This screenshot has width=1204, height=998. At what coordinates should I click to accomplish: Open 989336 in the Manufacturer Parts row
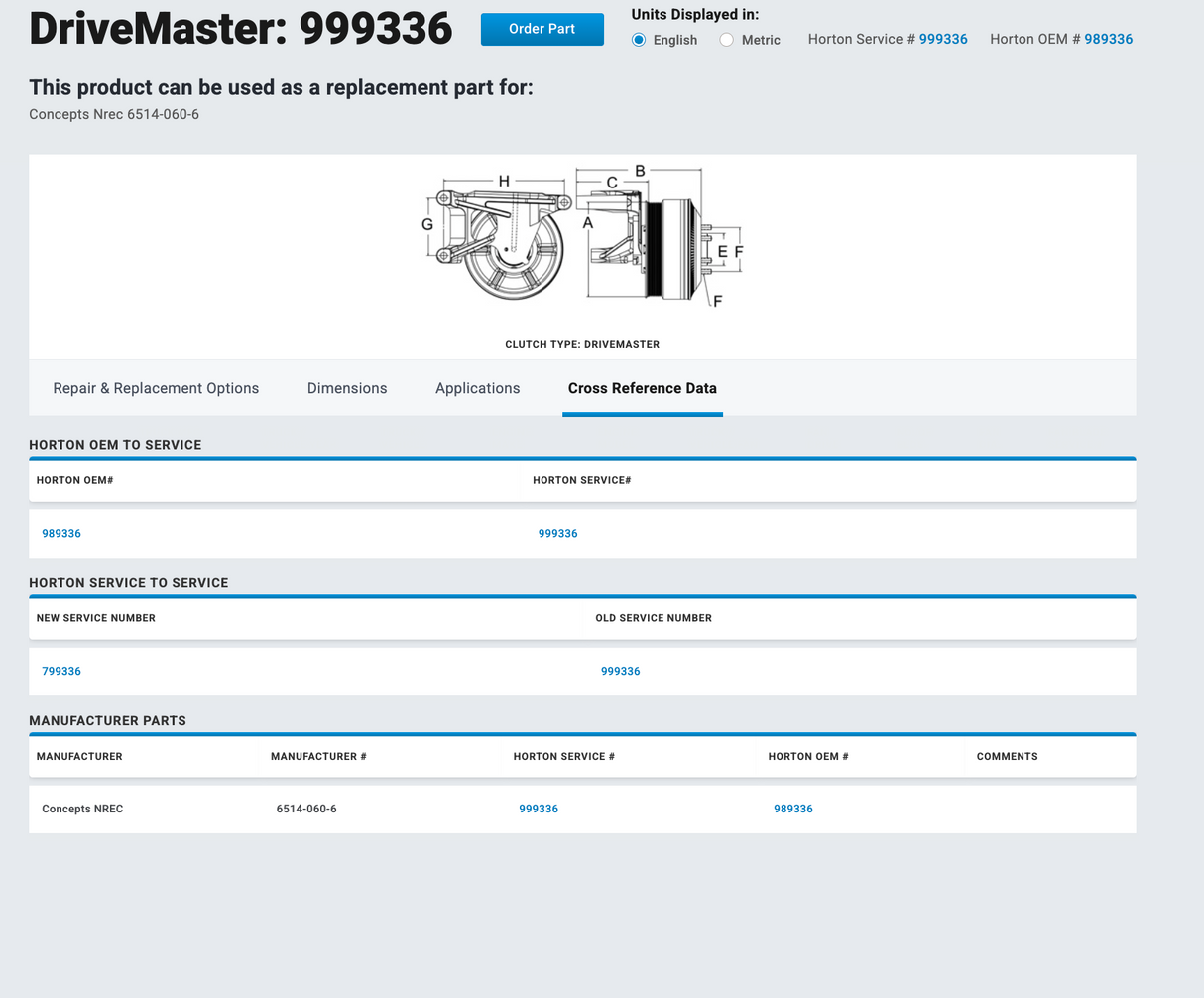(x=792, y=810)
